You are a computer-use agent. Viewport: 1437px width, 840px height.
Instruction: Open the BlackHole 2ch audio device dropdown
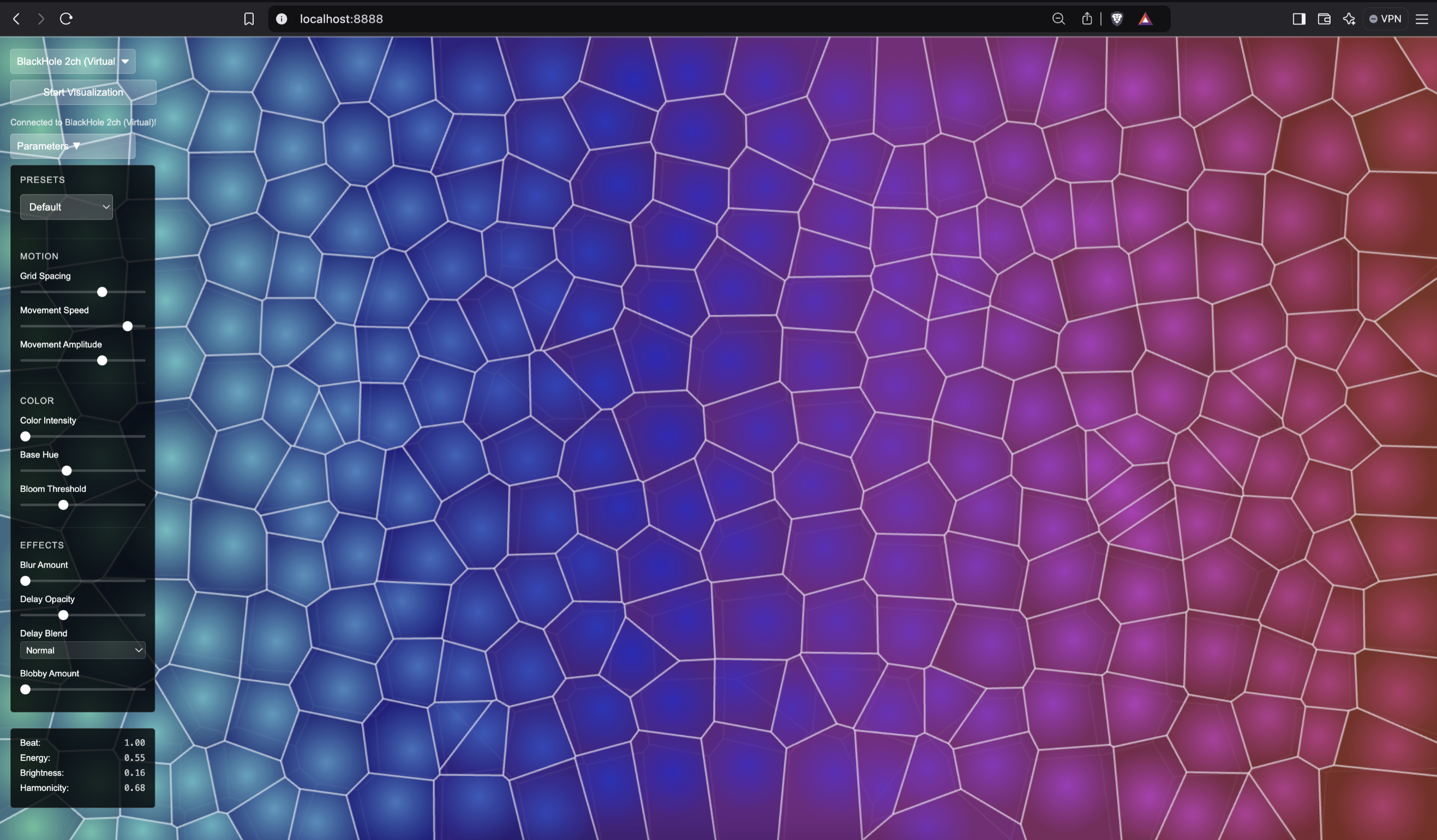click(x=73, y=61)
